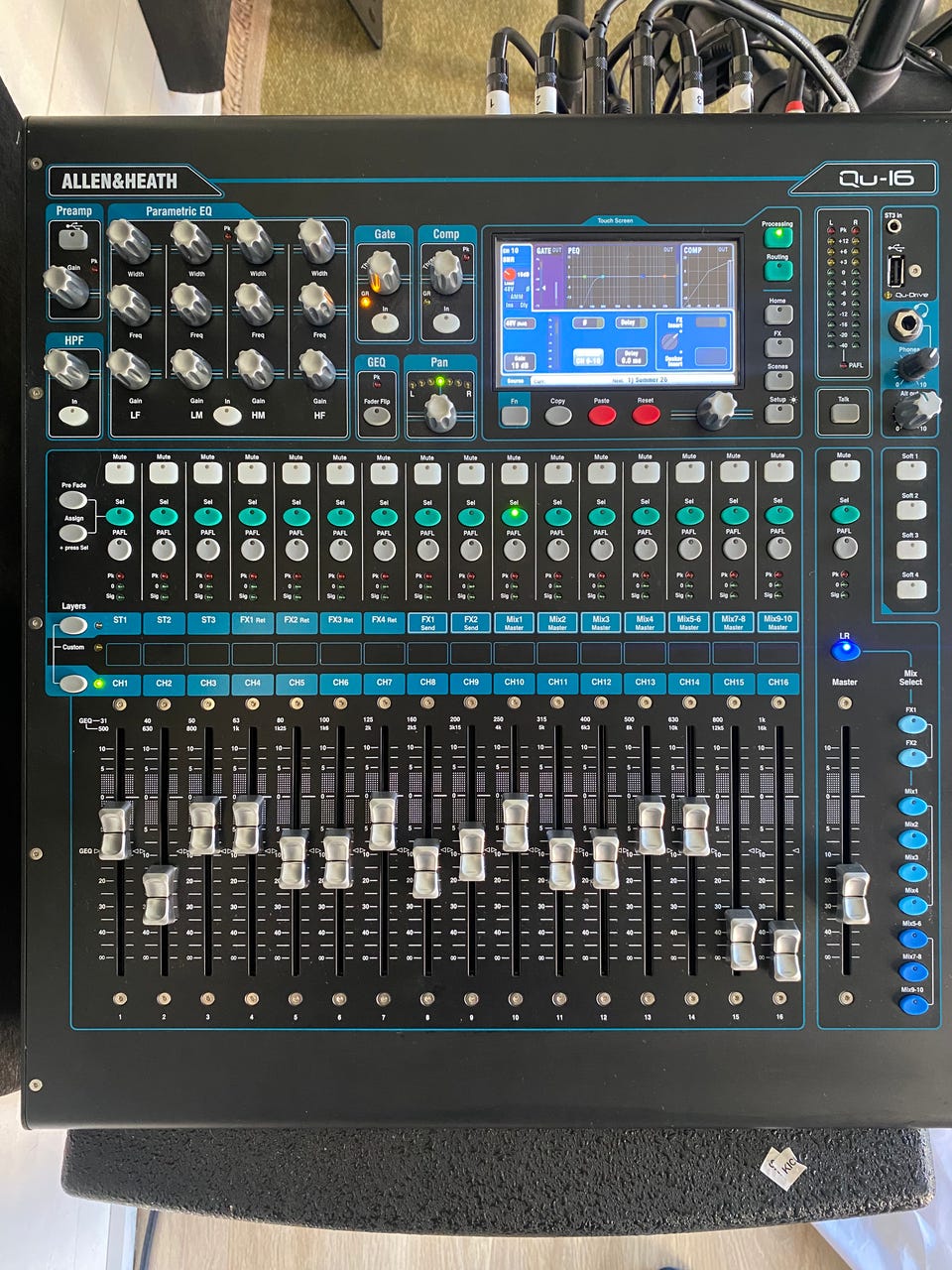Toggle the Comp In switch
This screenshot has height=1270, width=952.
point(446,322)
